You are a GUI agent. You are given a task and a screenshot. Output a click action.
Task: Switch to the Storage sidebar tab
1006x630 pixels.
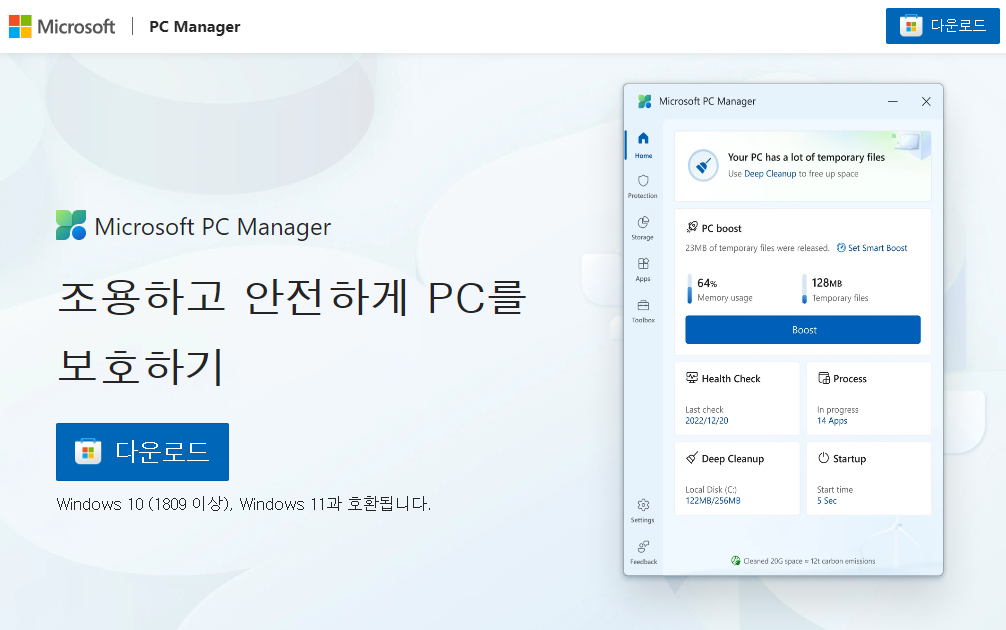tap(643, 228)
